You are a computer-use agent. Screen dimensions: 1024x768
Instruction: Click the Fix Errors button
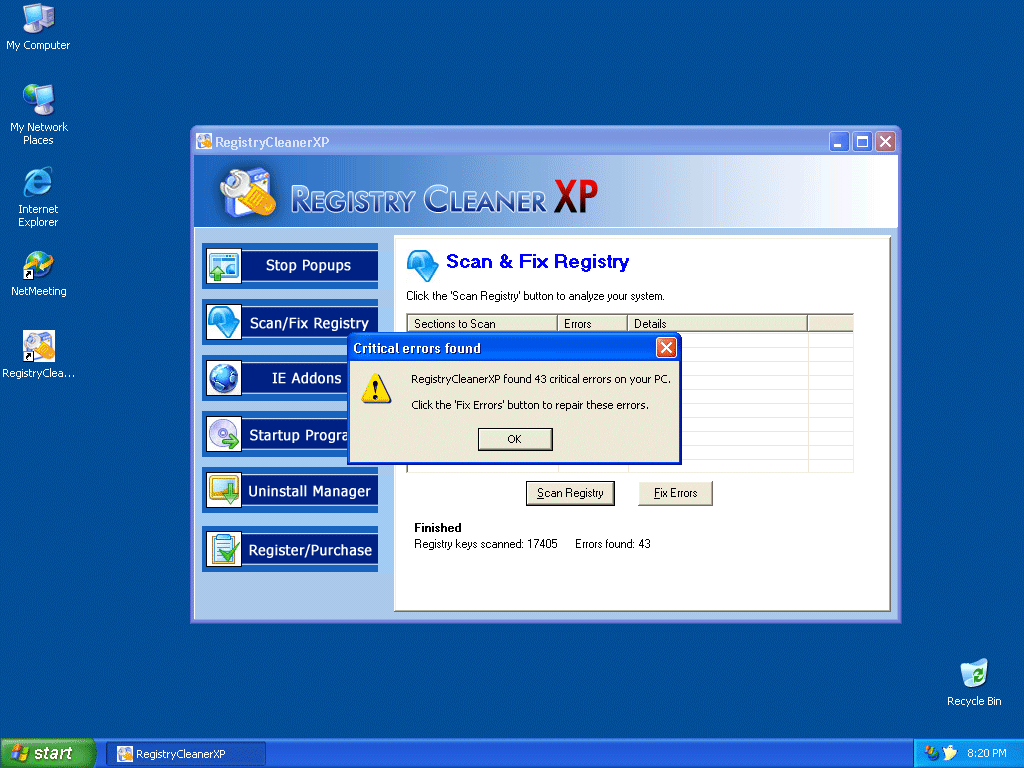pos(675,493)
